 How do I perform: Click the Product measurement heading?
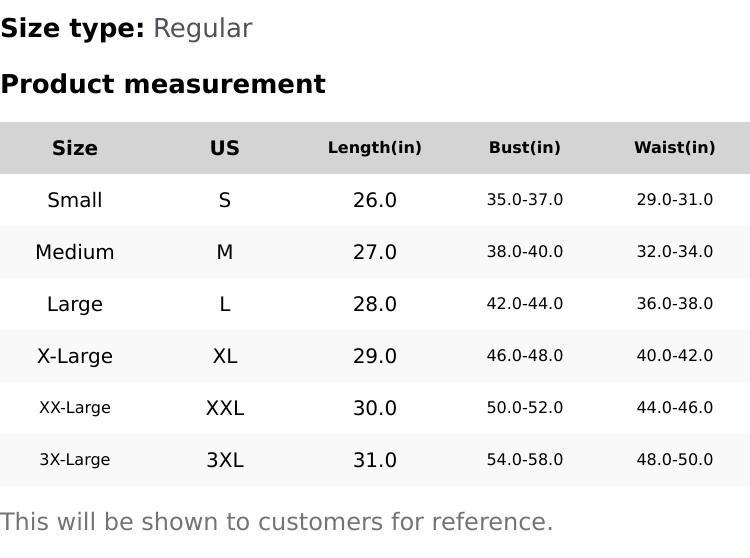pyautogui.click(x=163, y=84)
